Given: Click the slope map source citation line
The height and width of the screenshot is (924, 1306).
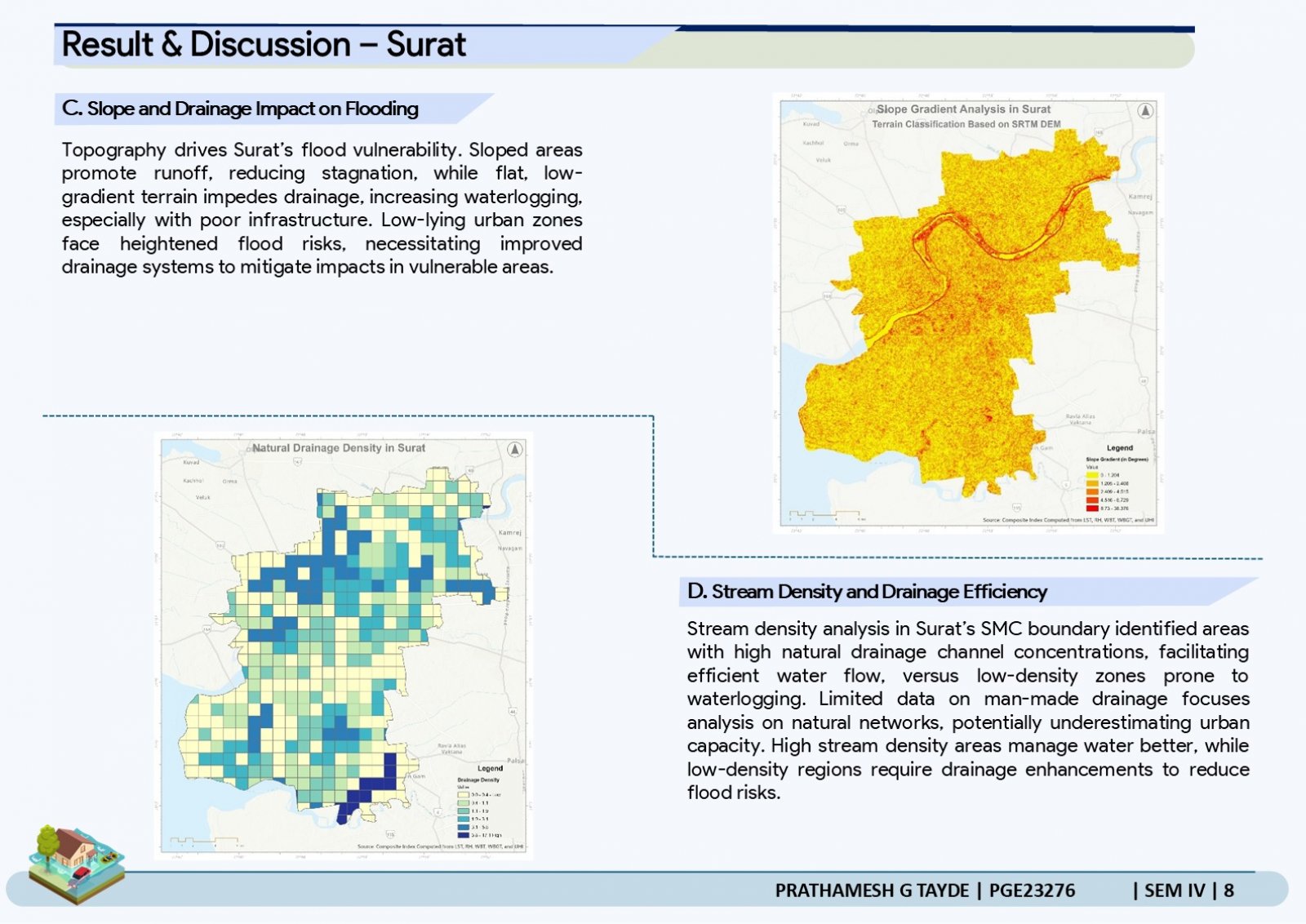Looking at the screenshot, I should point(1068,520).
